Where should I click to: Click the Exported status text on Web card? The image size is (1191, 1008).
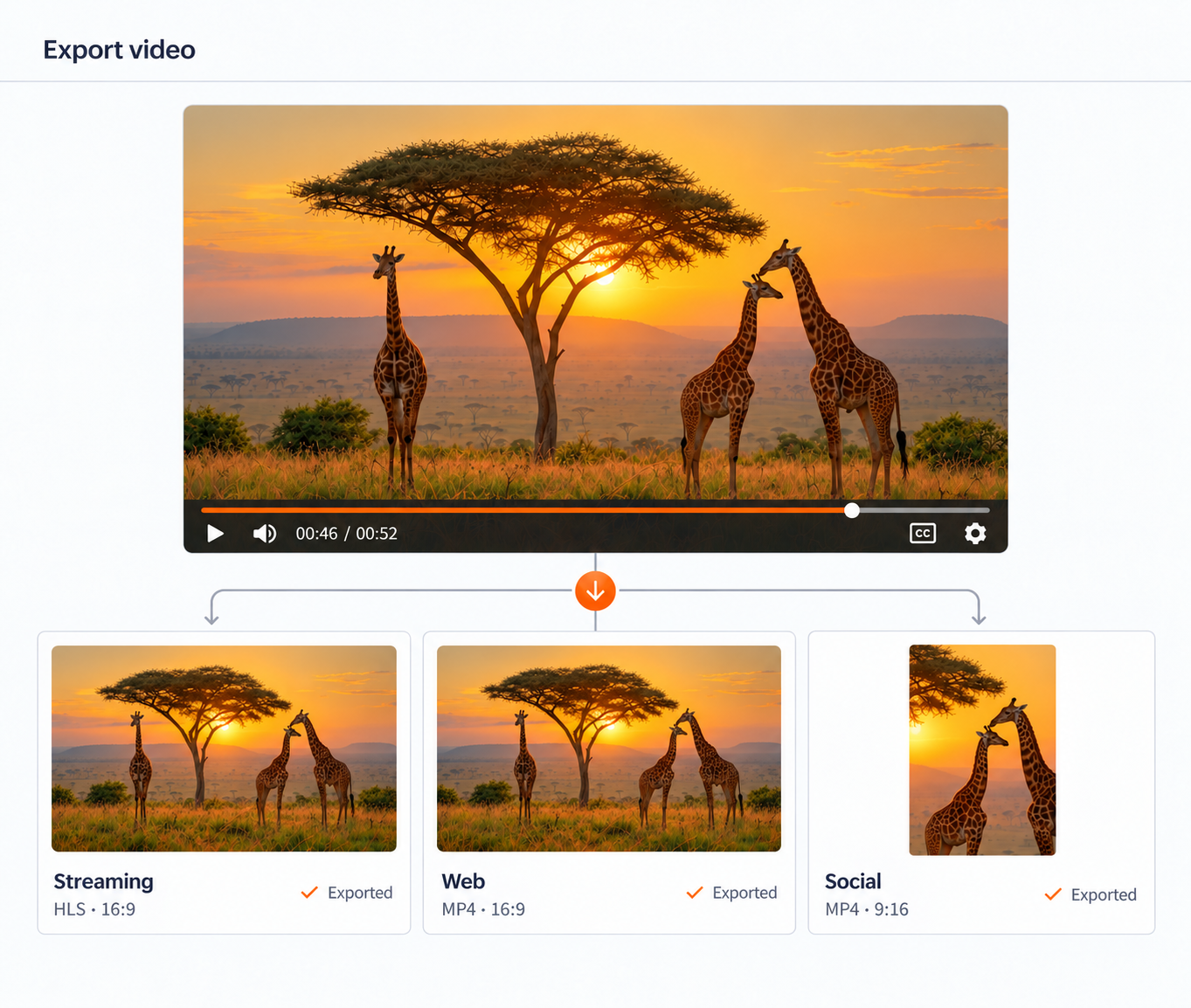744,893
